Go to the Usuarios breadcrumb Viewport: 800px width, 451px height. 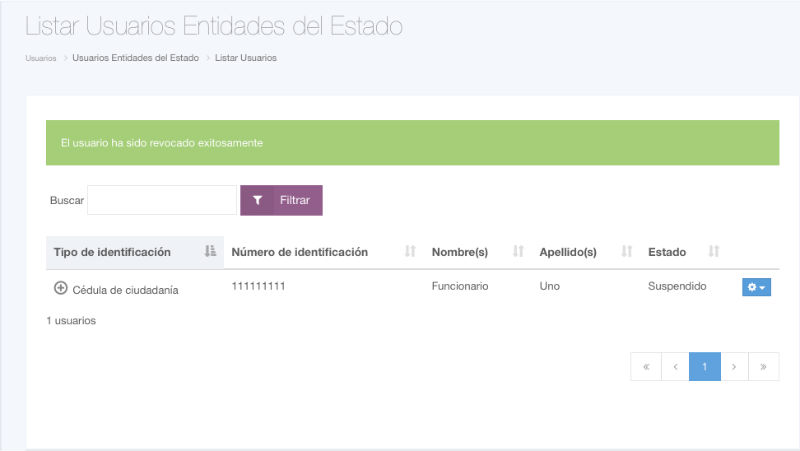coord(41,58)
